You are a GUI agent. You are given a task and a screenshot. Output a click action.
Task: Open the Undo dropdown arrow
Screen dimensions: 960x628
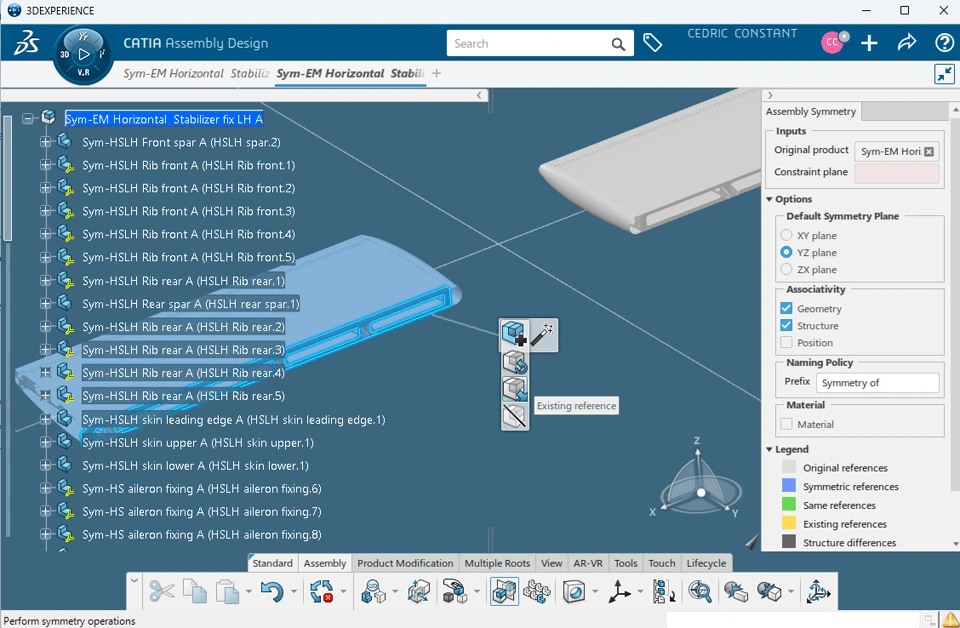(294, 592)
